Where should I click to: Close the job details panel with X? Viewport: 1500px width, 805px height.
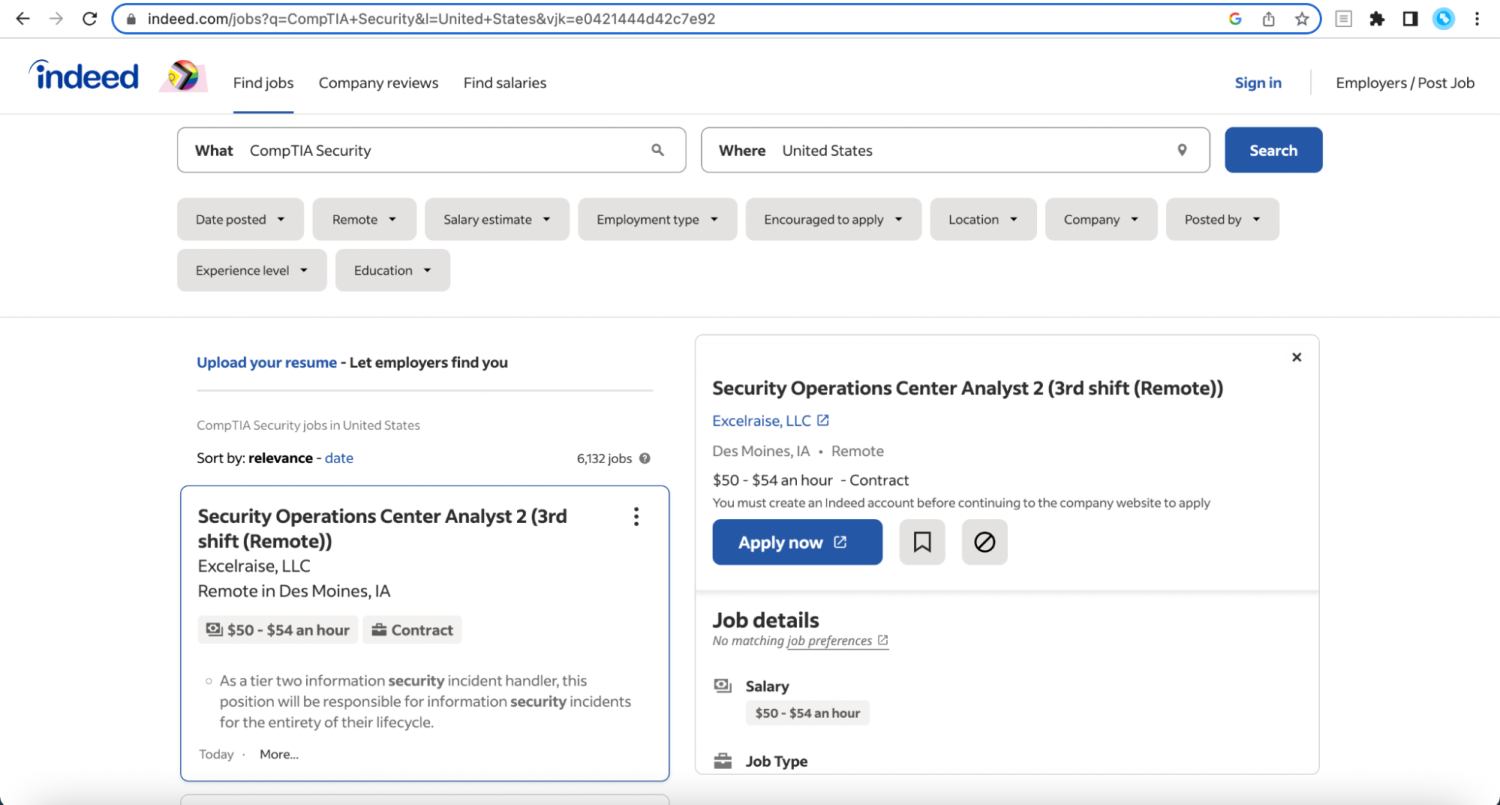pyautogui.click(x=1297, y=357)
